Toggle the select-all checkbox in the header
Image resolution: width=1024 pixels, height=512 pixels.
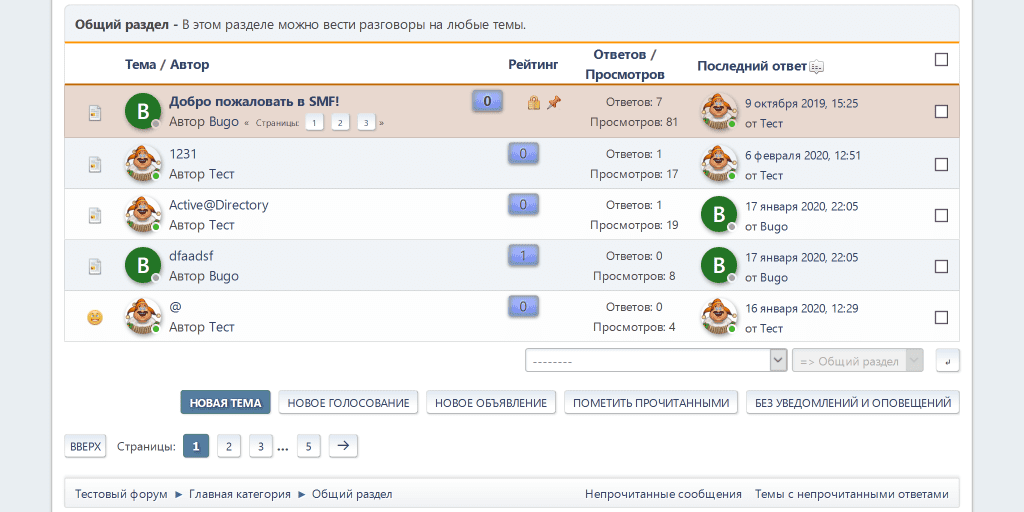click(x=941, y=60)
